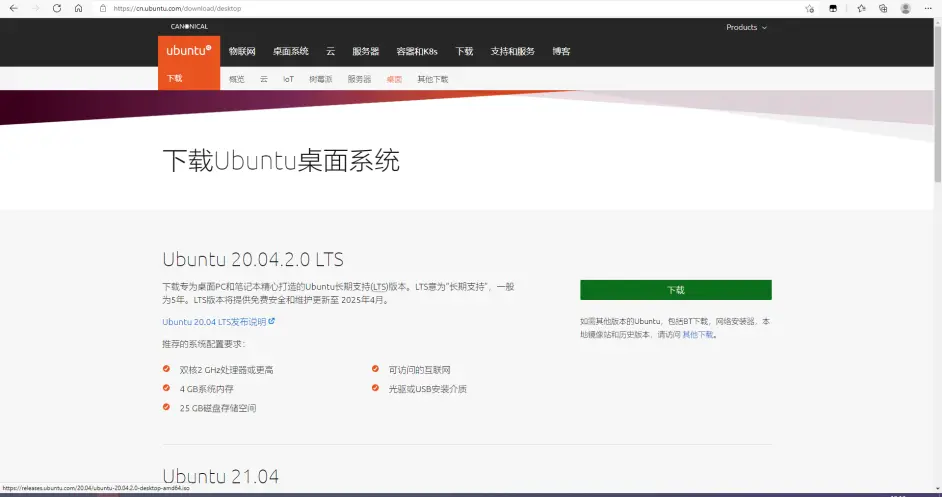Screen dimensions: 942x497
Task: Click the 光驱或USB安装介质 requirement
Action: (428, 389)
